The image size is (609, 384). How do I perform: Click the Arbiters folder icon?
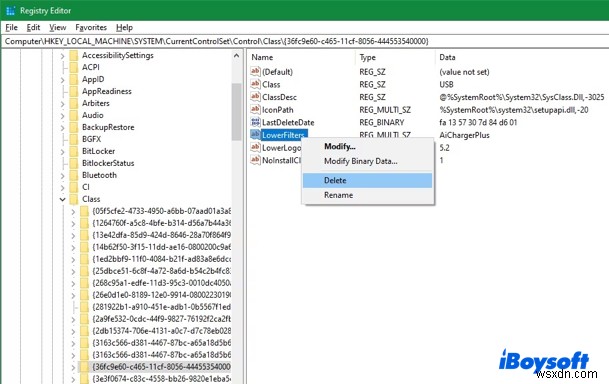pos(74,103)
